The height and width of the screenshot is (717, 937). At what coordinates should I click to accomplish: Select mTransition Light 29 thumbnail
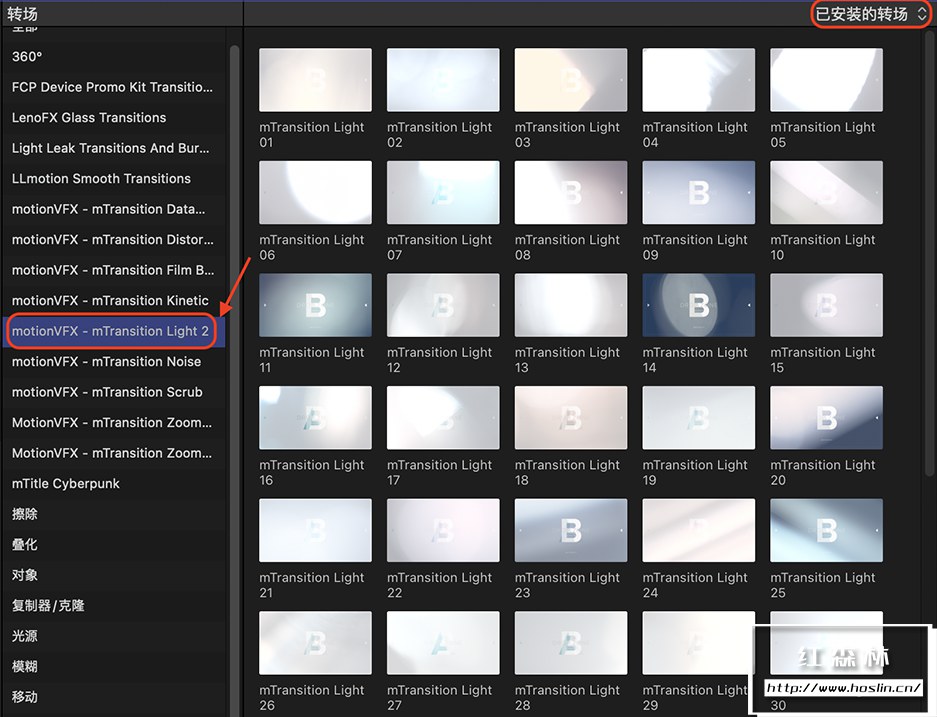pos(699,643)
